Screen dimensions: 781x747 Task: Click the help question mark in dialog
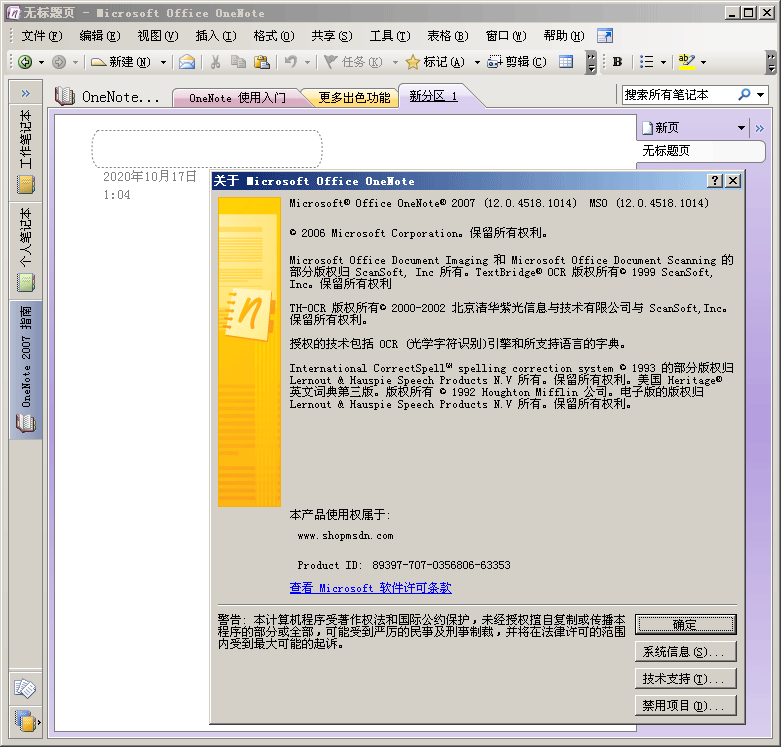coord(715,181)
